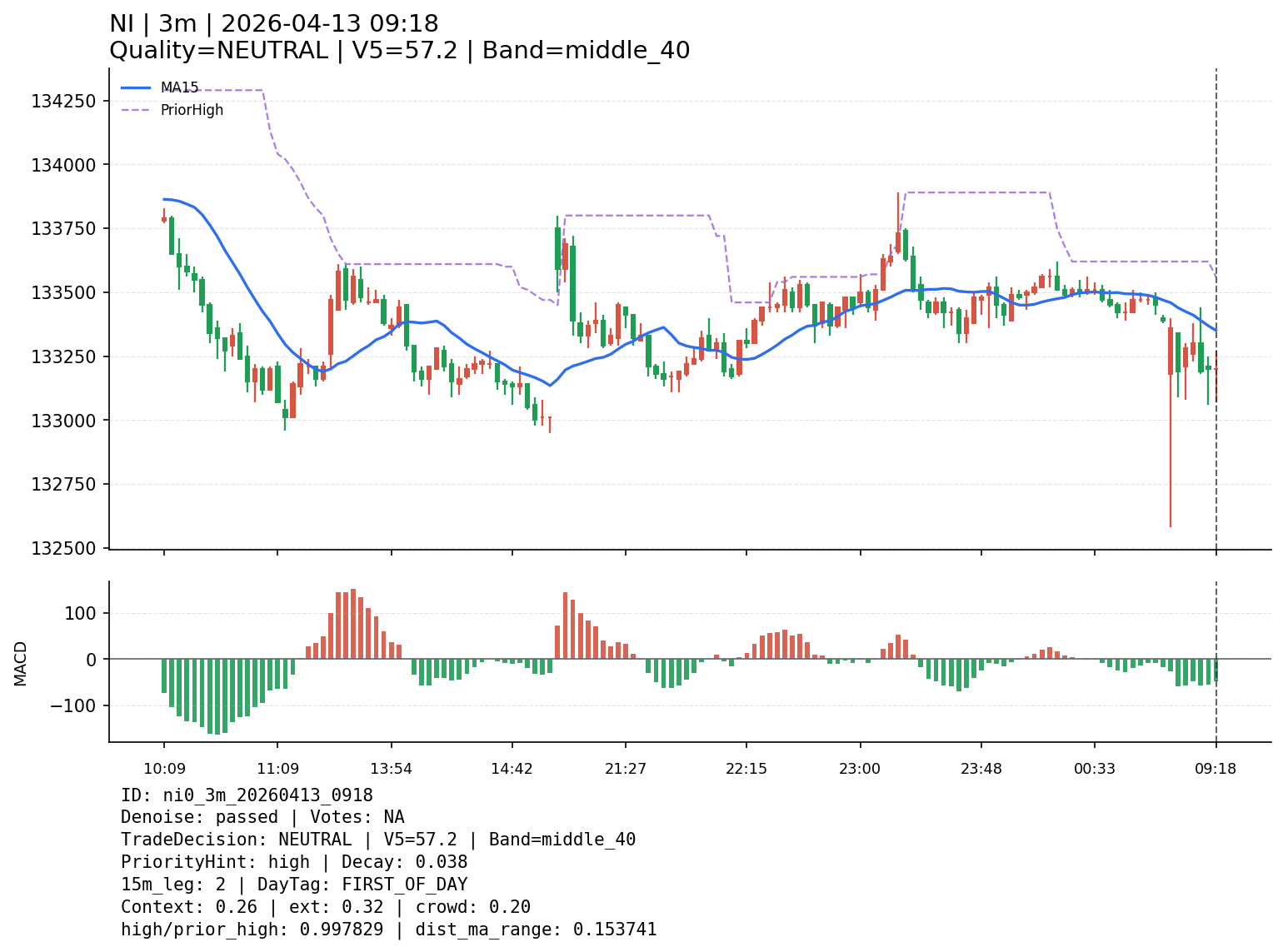
Task: Click the ID ni0_3m_20260413_0918 text line
Action: [x=247, y=795]
